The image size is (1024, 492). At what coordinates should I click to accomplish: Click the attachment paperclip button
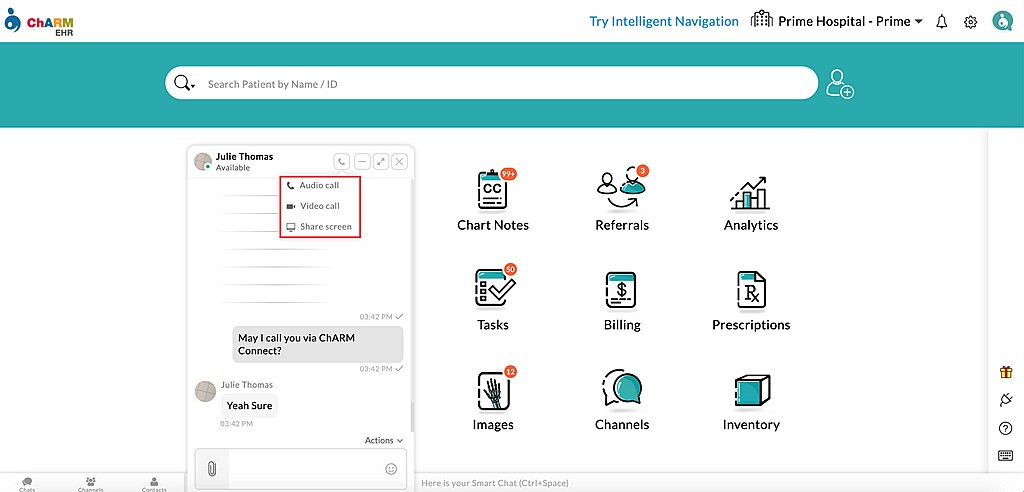[212, 468]
